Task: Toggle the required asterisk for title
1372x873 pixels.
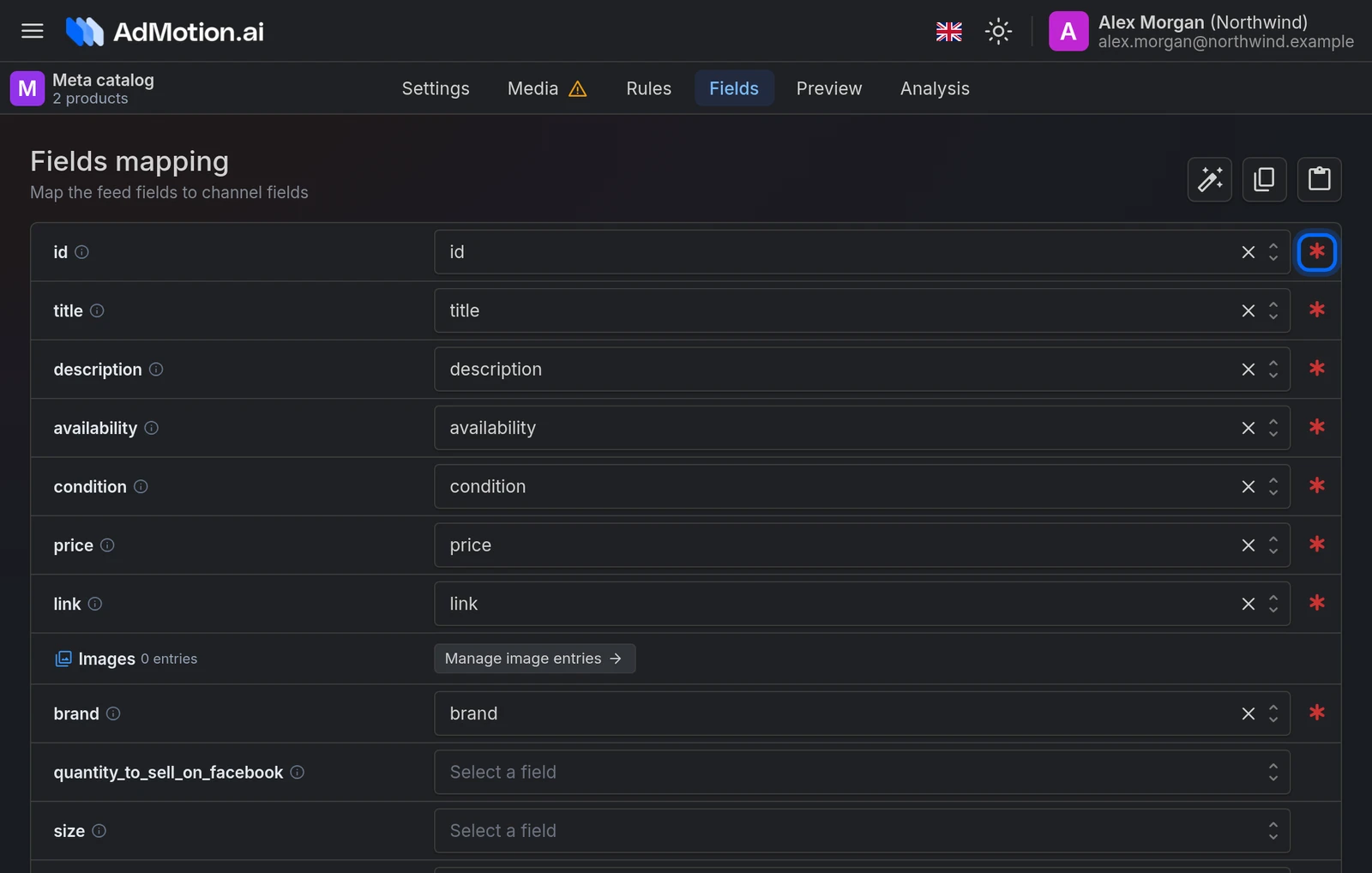Action: coord(1316,310)
